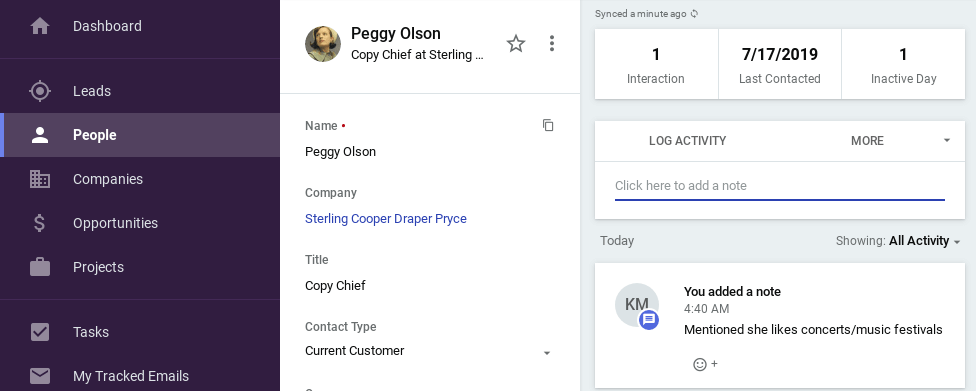Viewport: 976px width, 391px height.
Task: Click the 'Synced a minute ago' status
Action: tap(640, 14)
